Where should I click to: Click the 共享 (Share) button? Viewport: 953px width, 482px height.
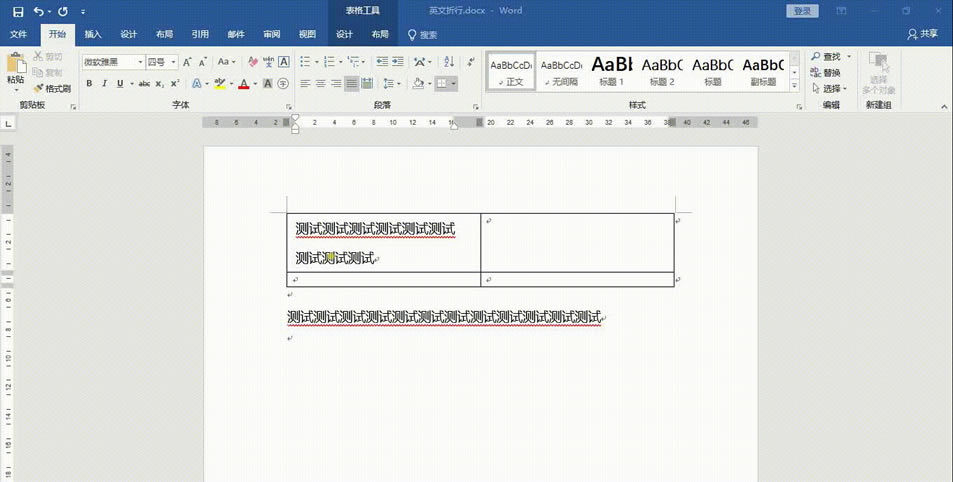click(x=922, y=35)
